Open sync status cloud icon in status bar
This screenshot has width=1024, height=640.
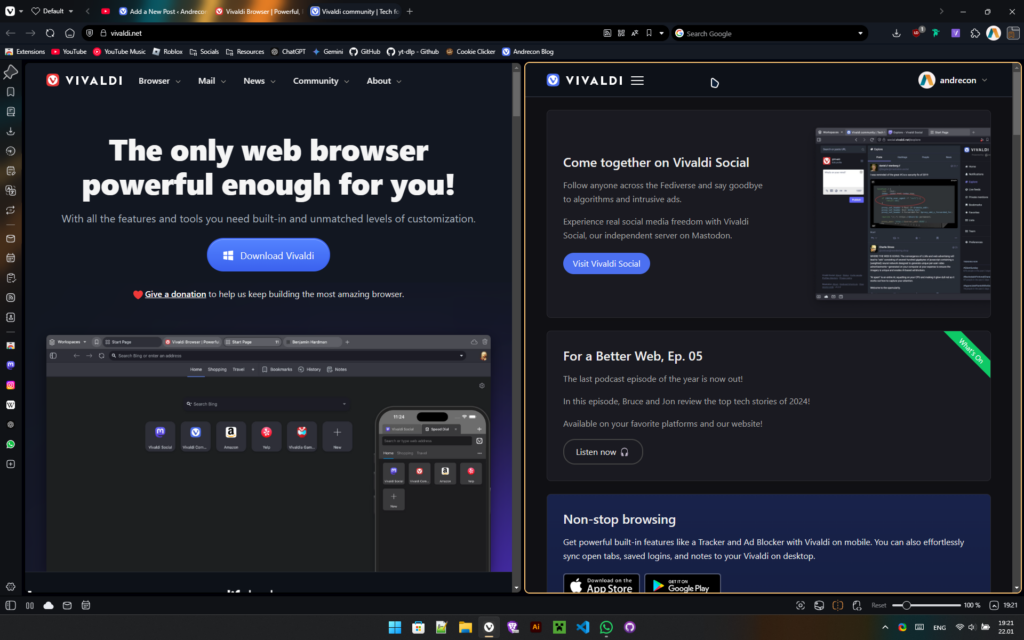48,605
